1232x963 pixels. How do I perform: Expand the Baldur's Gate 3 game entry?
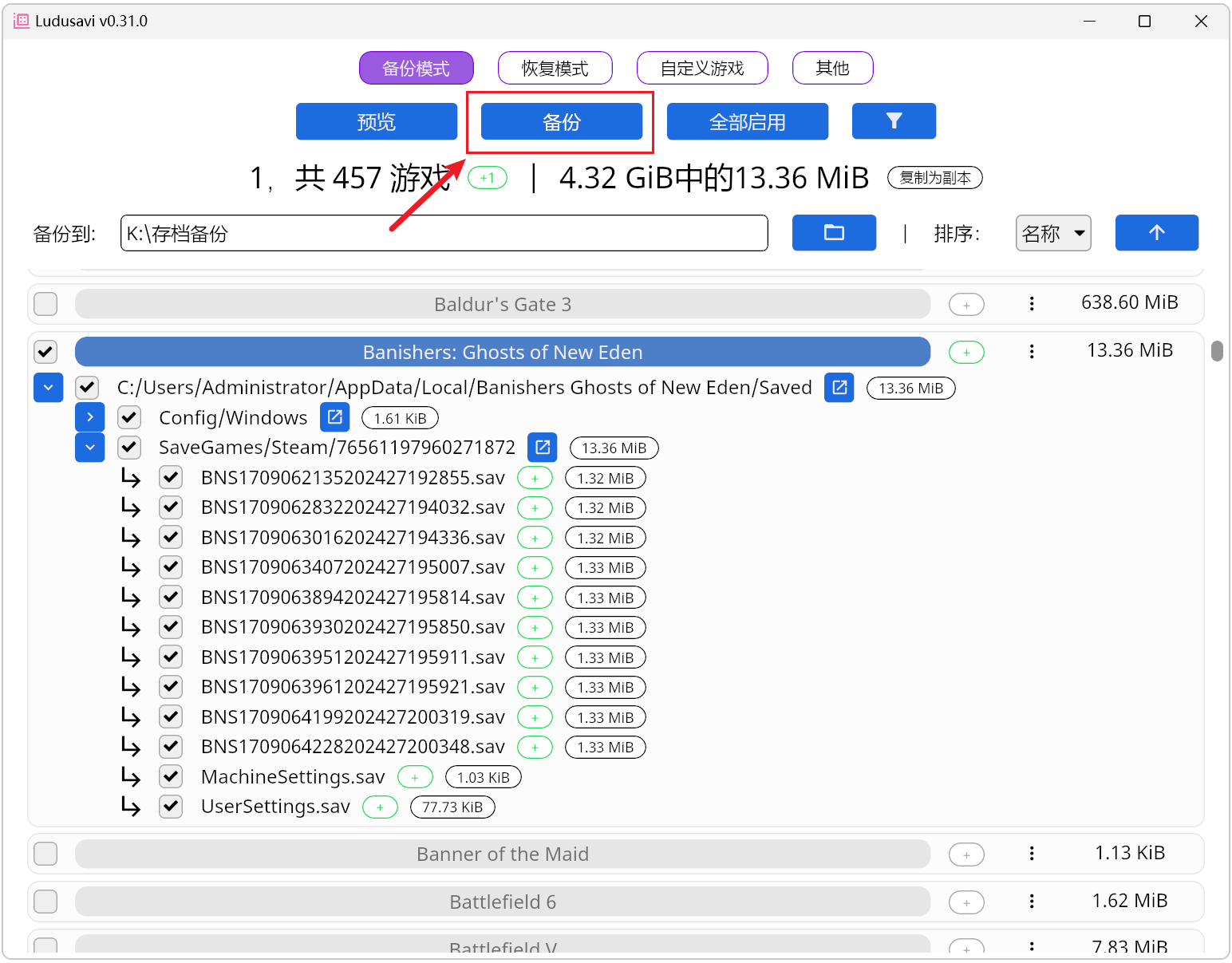503,304
